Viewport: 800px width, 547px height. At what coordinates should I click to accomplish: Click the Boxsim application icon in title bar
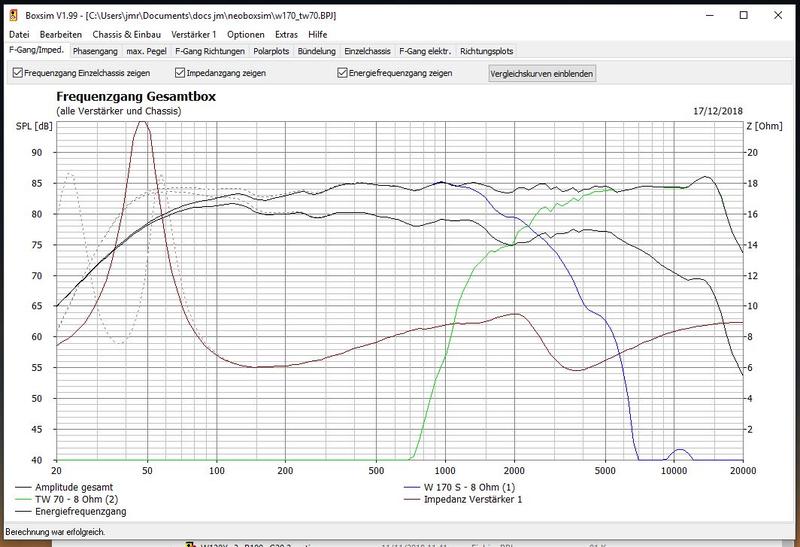click(x=13, y=15)
